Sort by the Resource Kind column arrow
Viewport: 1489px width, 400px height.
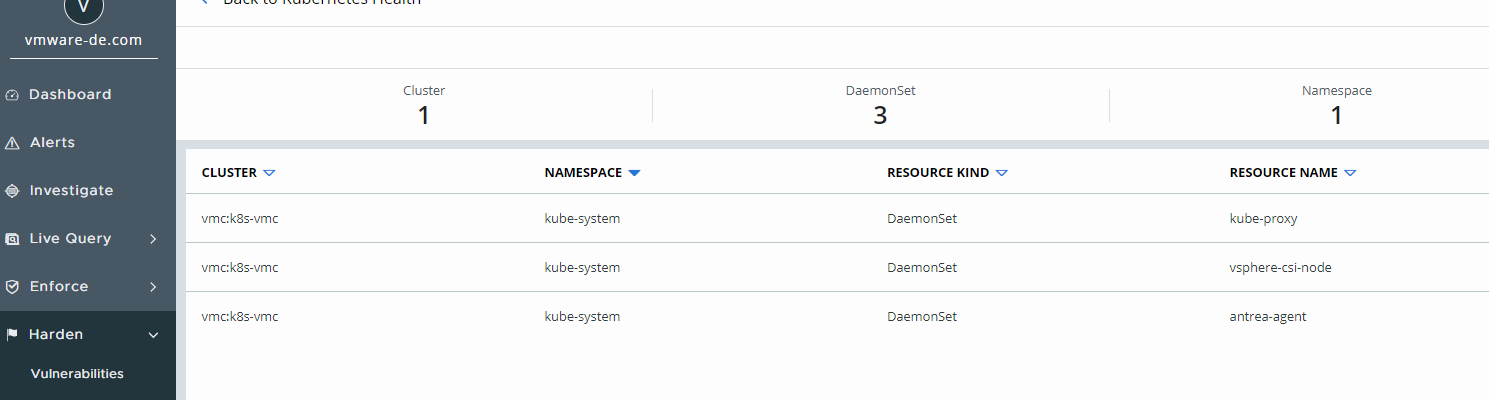click(x=1002, y=173)
